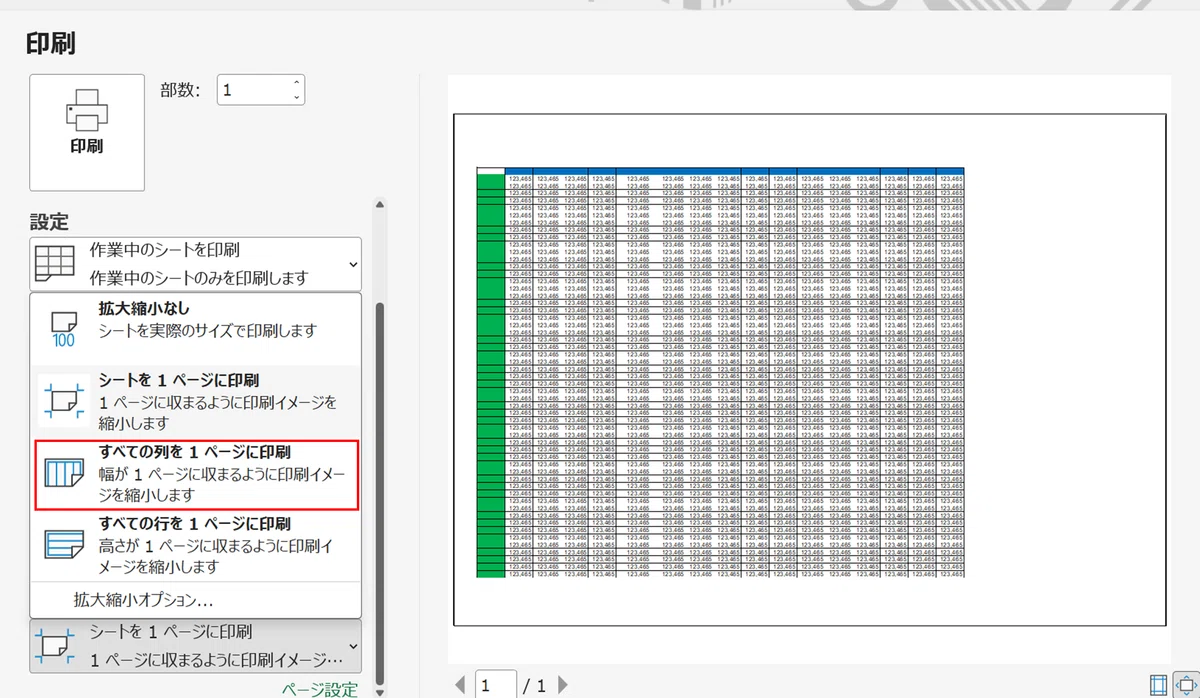
Task: Click the 設定 heading text
Action: click(x=48, y=221)
